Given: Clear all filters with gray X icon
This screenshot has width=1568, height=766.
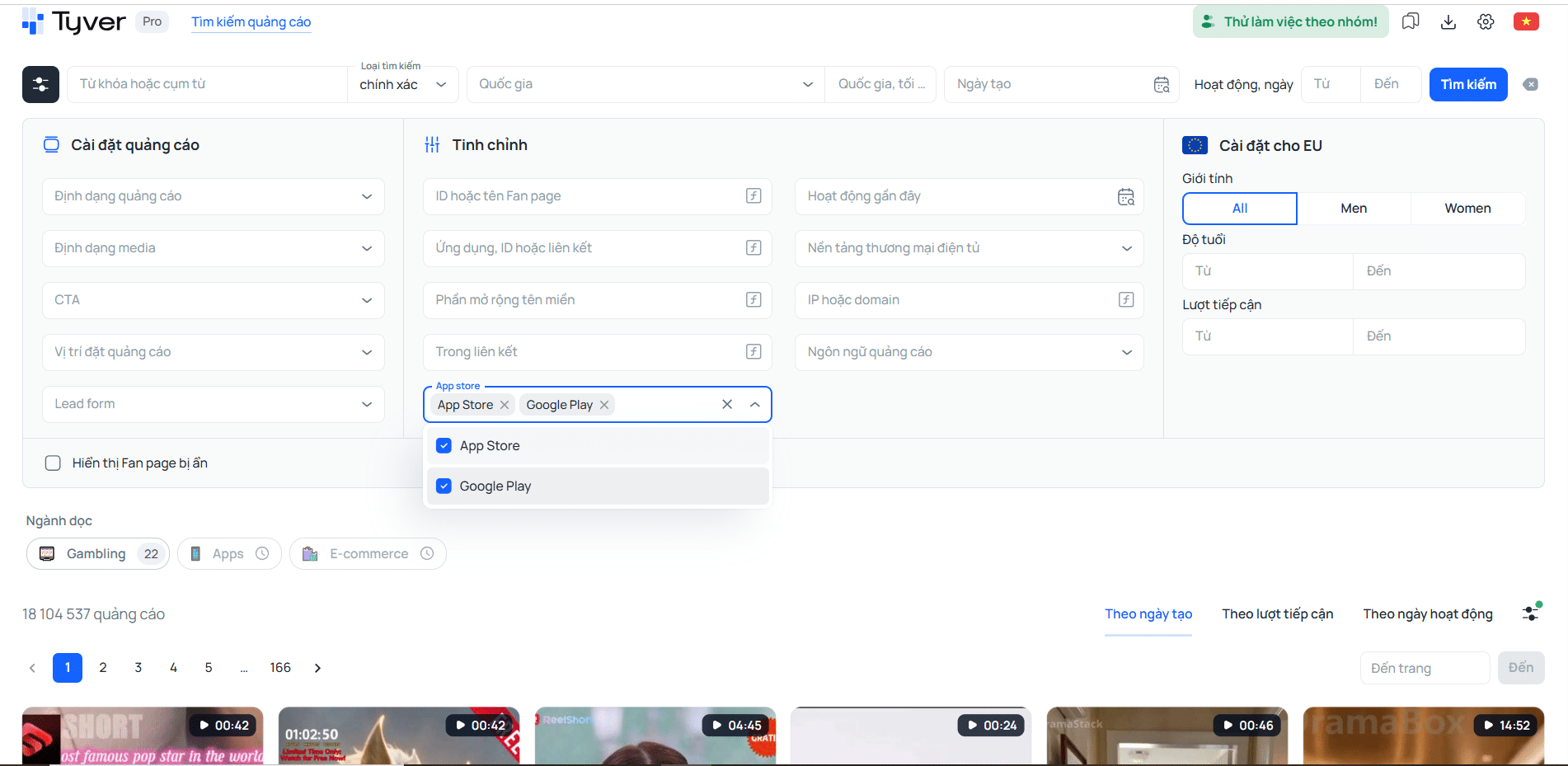Looking at the screenshot, I should click(1530, 84).
